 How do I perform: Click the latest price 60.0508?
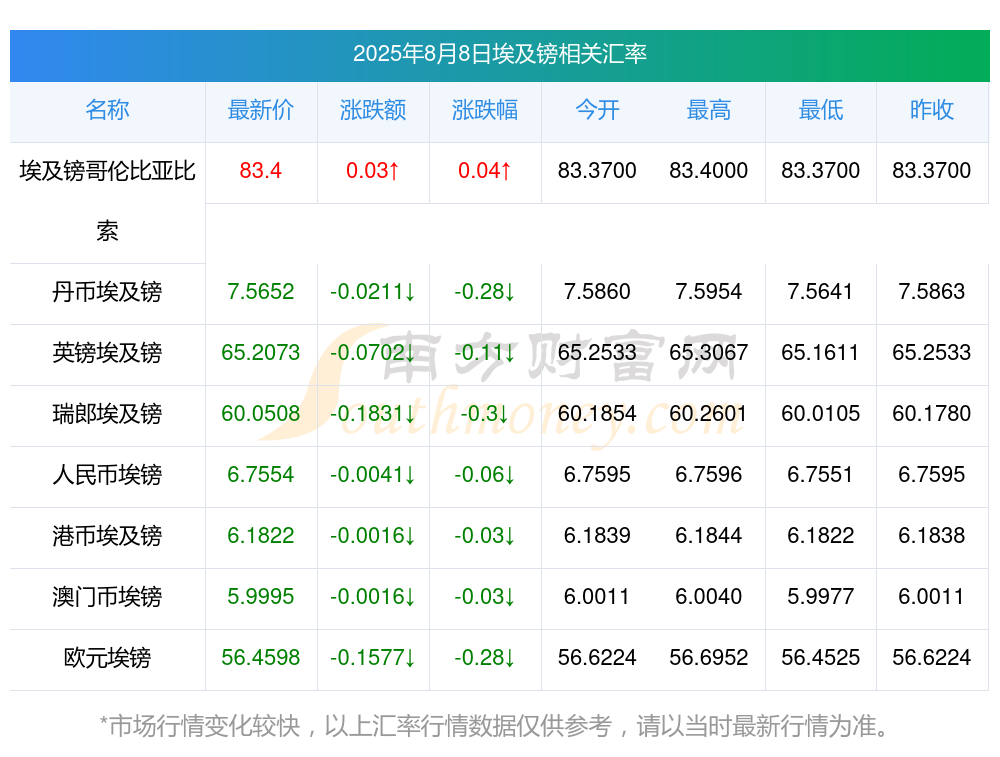(x=260, y=413)
